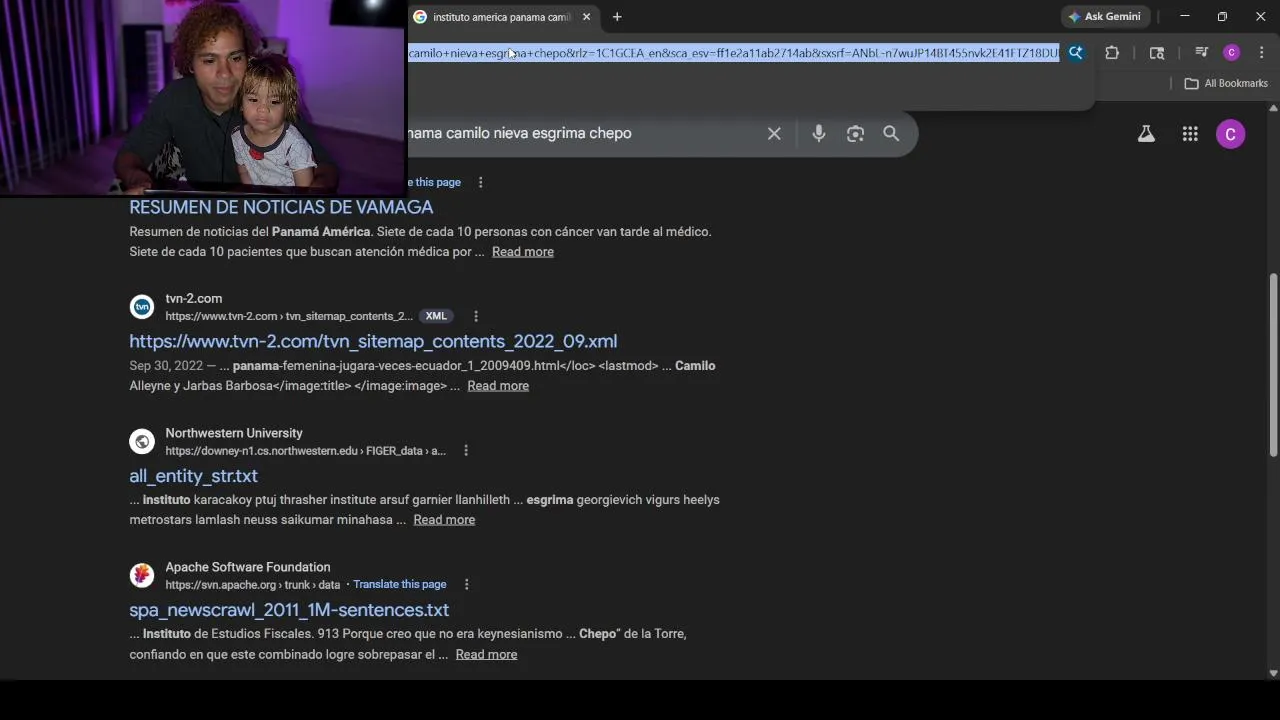Search by image with camera icon
1280x720 pixels.
(x=855, y=133)
